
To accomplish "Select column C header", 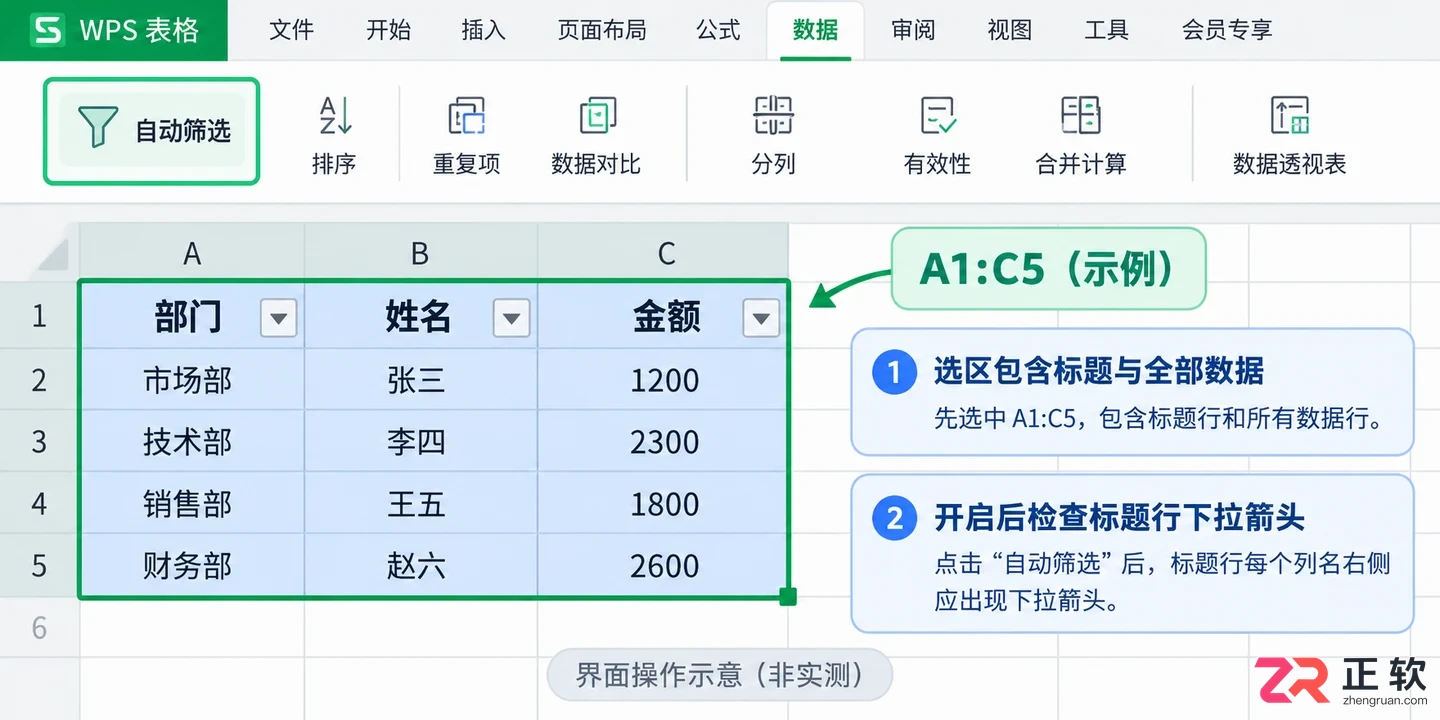I will click(663, 254).
